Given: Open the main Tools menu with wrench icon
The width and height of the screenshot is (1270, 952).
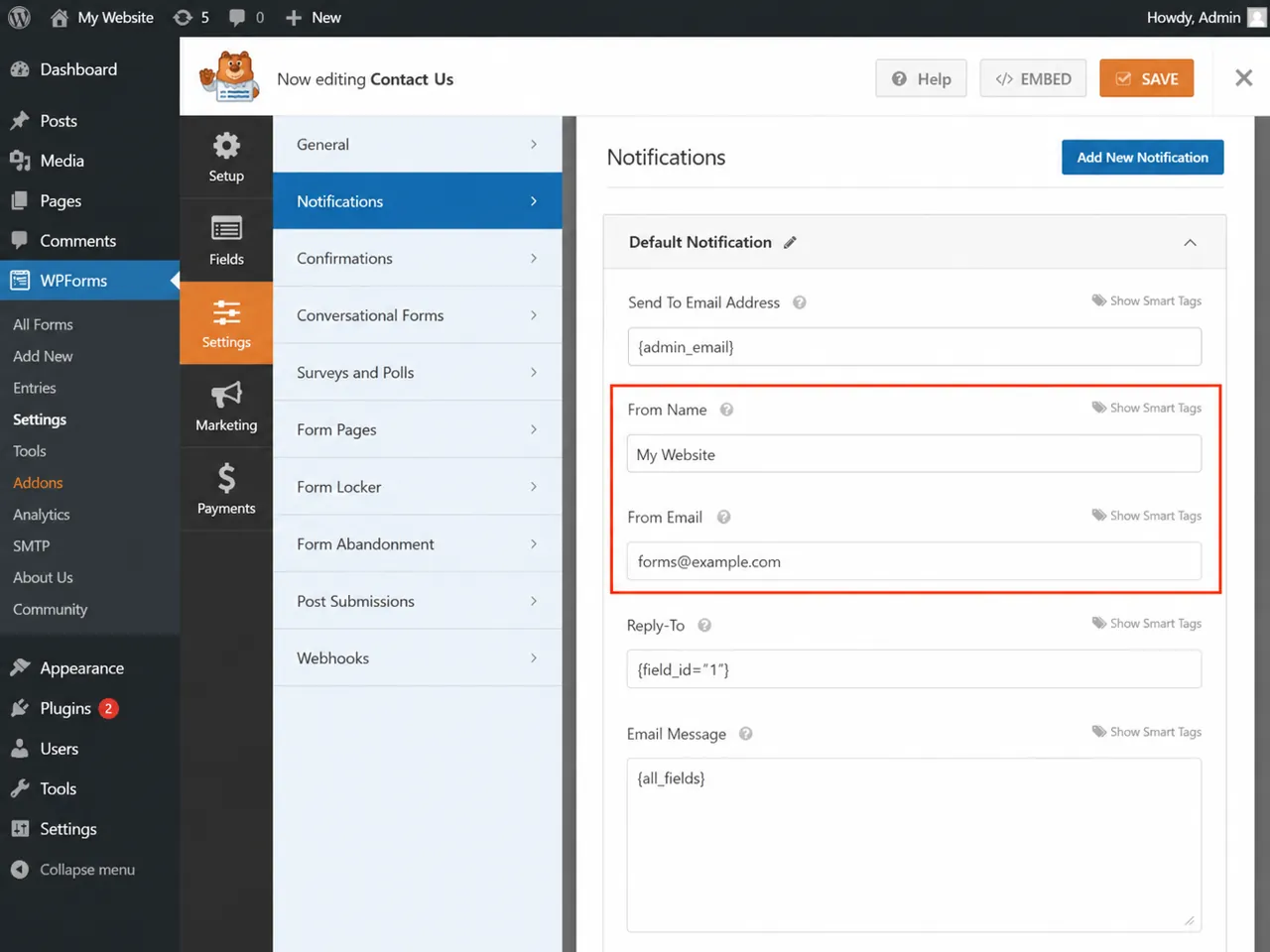Looking at the screenshot, I should point(89,788).
